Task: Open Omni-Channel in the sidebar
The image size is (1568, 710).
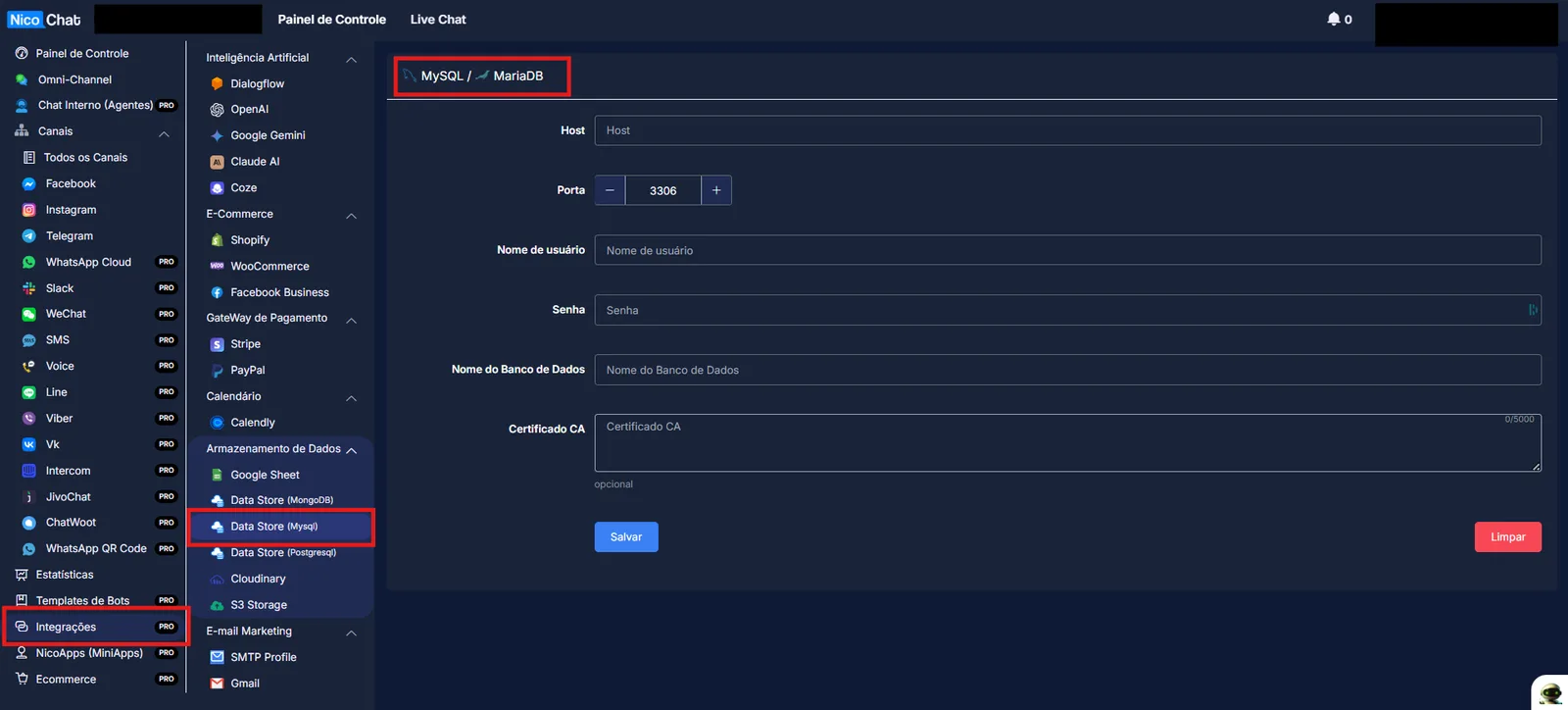Action: pos(74,79)
